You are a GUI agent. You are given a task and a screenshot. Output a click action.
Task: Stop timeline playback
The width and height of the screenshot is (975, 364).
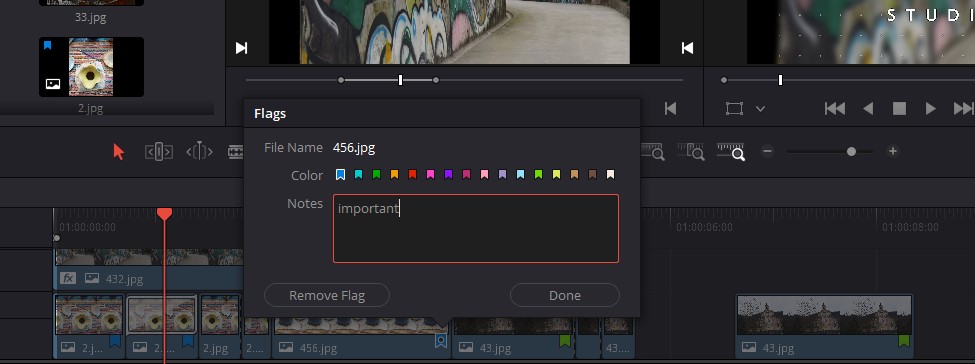(899, 109)
